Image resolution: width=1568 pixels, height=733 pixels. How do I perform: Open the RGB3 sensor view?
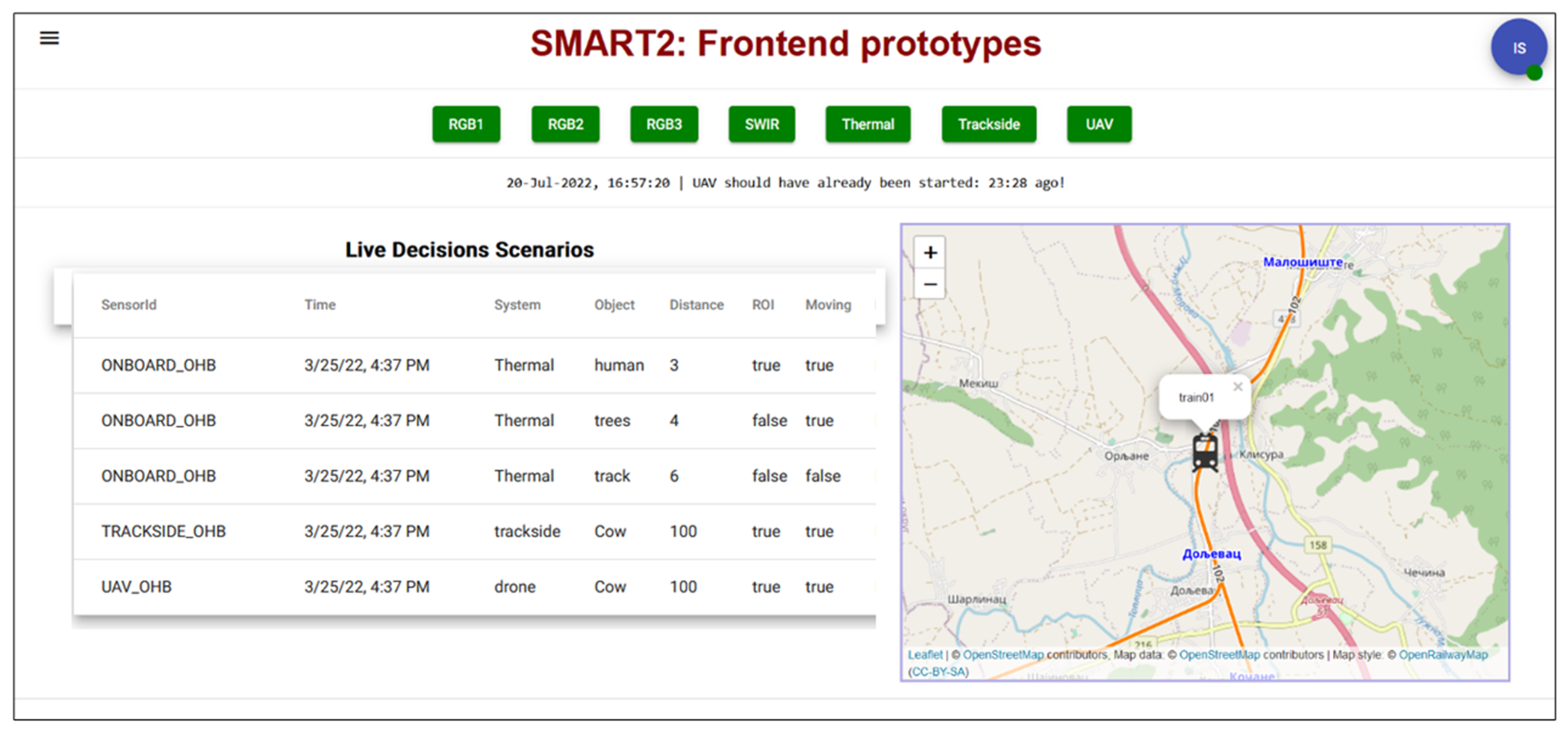pos(663,124)
